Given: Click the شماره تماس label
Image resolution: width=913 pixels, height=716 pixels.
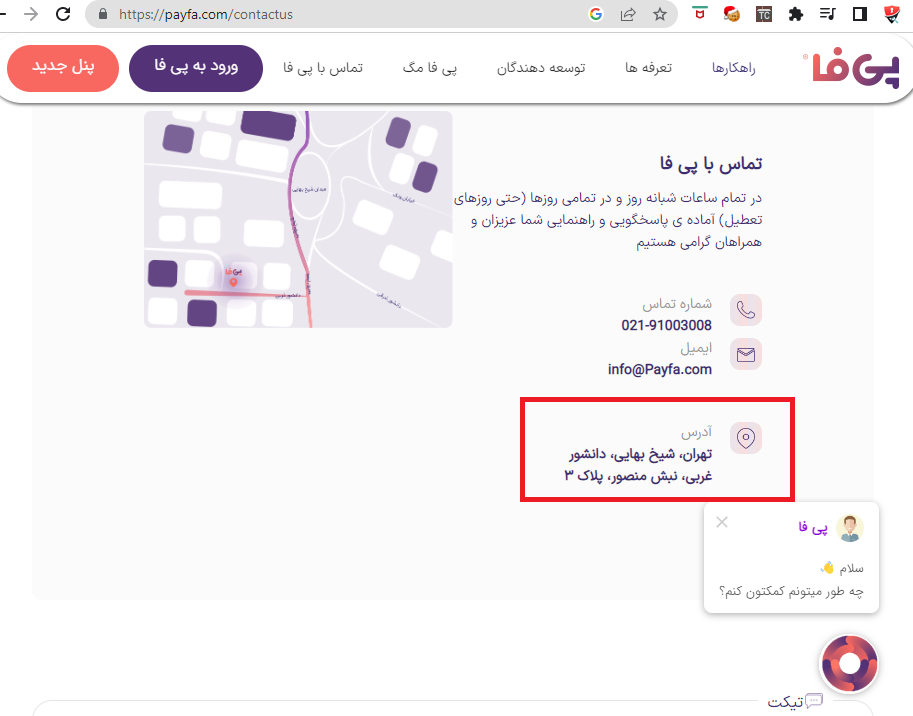Looking at the screenshot, I should tap(677, 304).
